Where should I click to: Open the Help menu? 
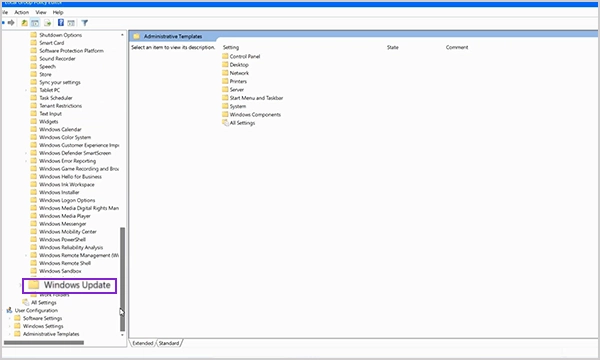pyautogui.click(x=58, y=12)
